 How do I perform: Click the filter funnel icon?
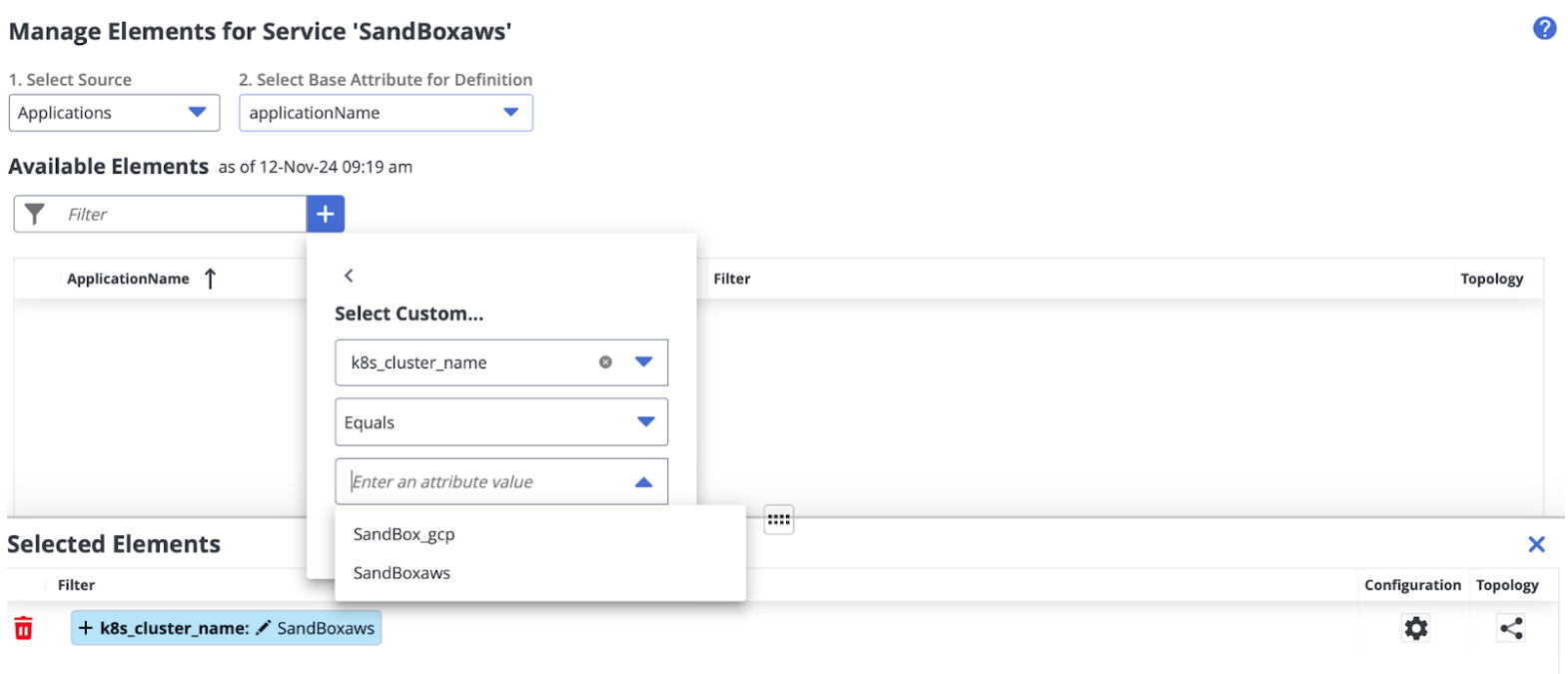point(35,214)
